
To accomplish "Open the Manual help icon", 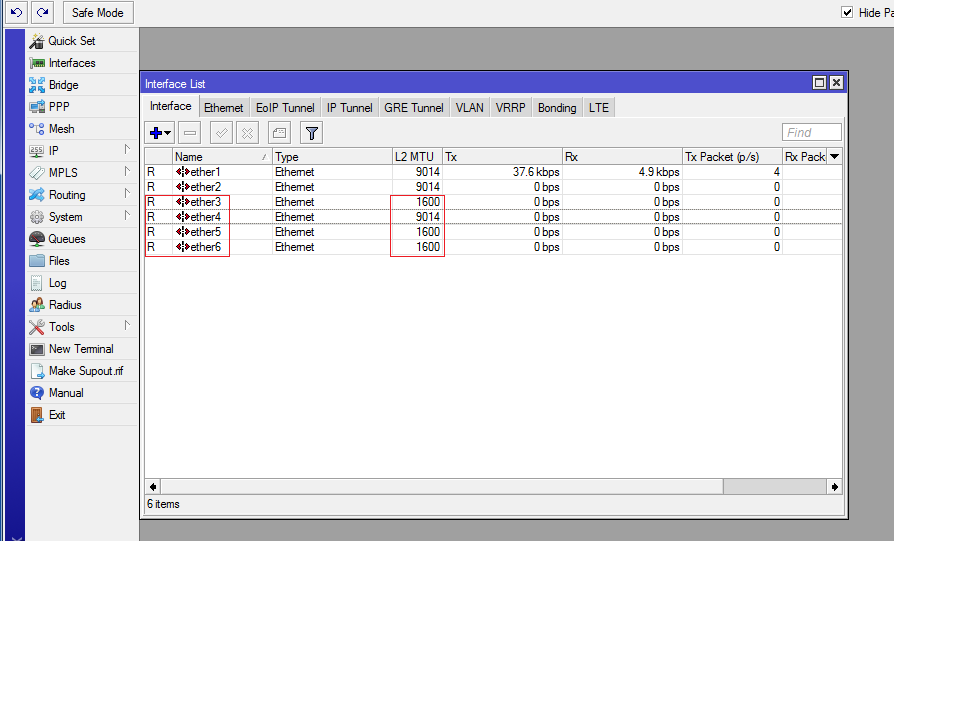I will point(37,393).
